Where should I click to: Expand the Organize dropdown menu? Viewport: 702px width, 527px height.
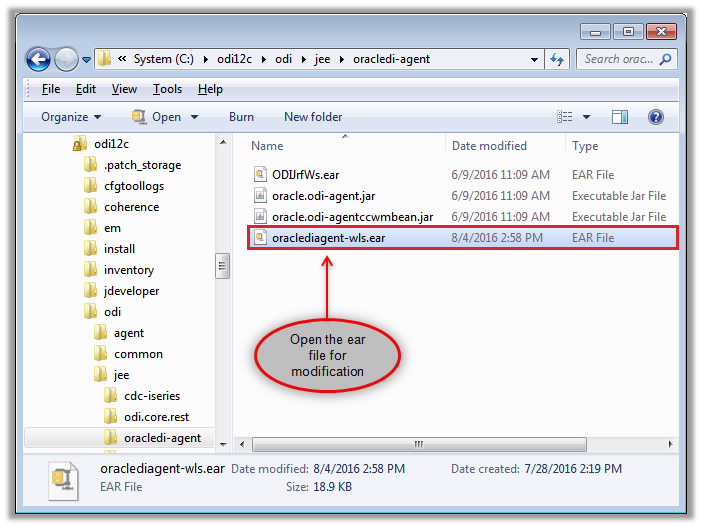tap(70, 117)
